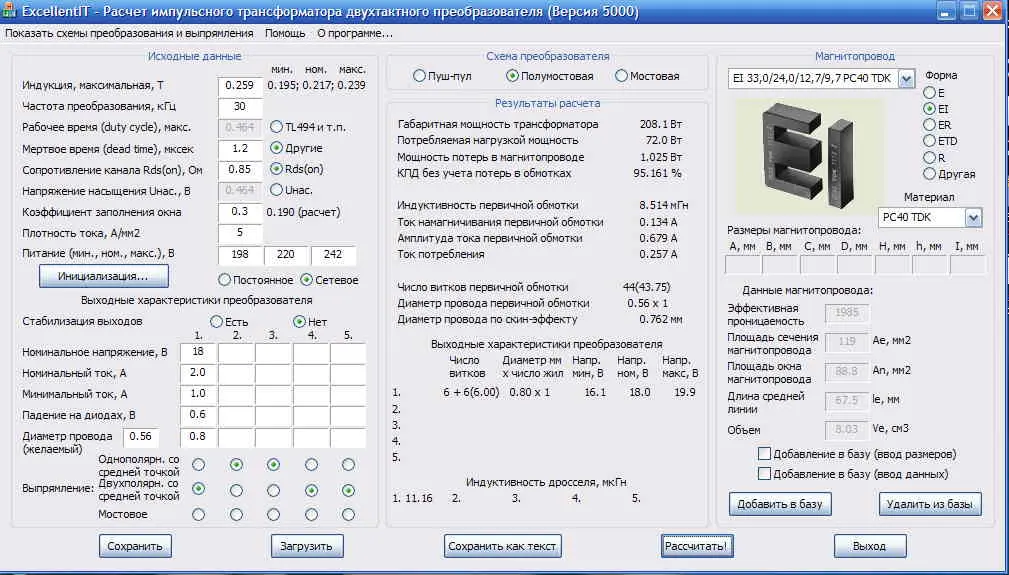The height and width of the screenshot is (575, 1009).
Task: Open the Помощь menu
Action: pyautogui.click(x=285, y=33)
